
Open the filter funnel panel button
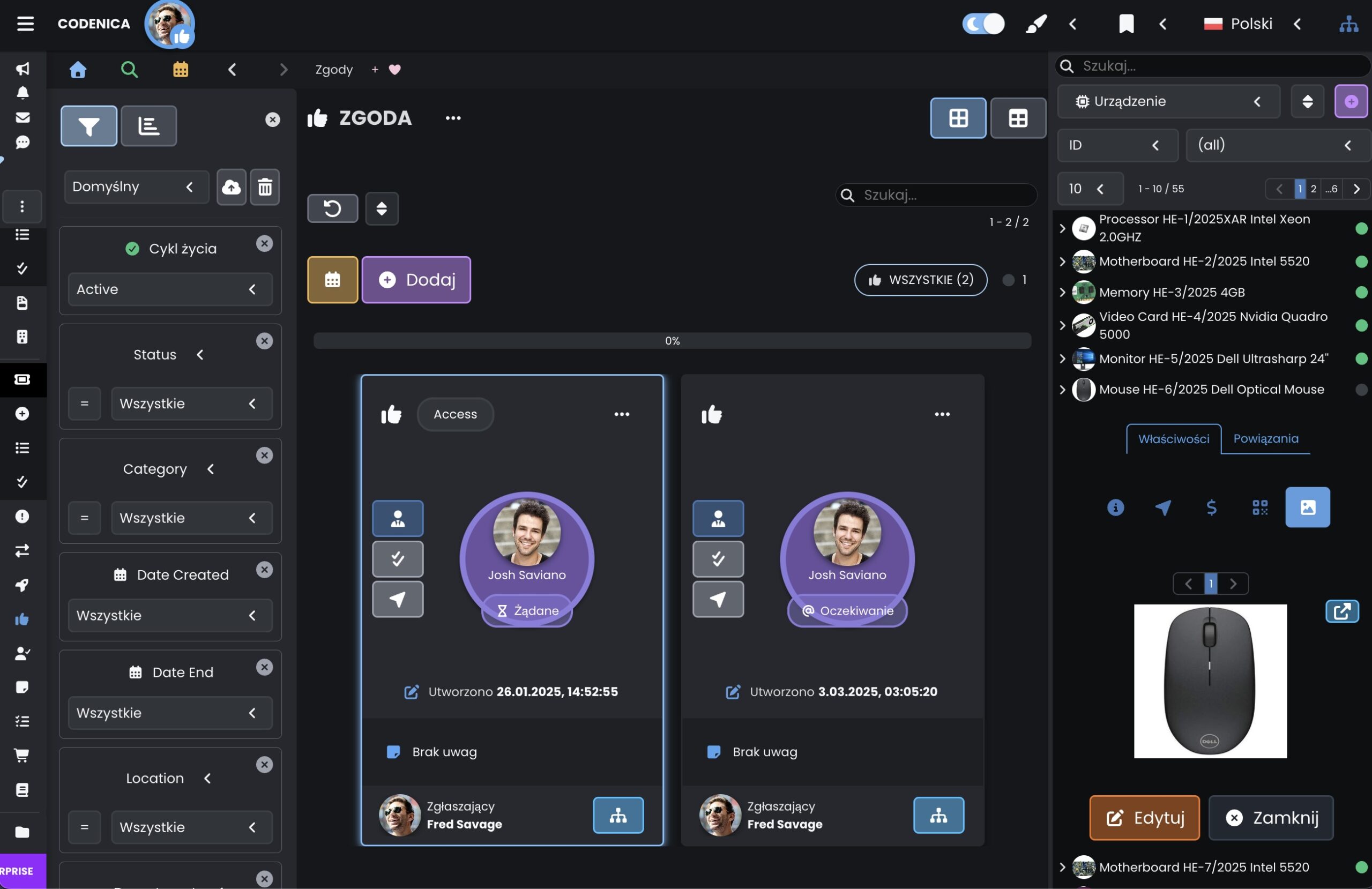coord(89,126)
